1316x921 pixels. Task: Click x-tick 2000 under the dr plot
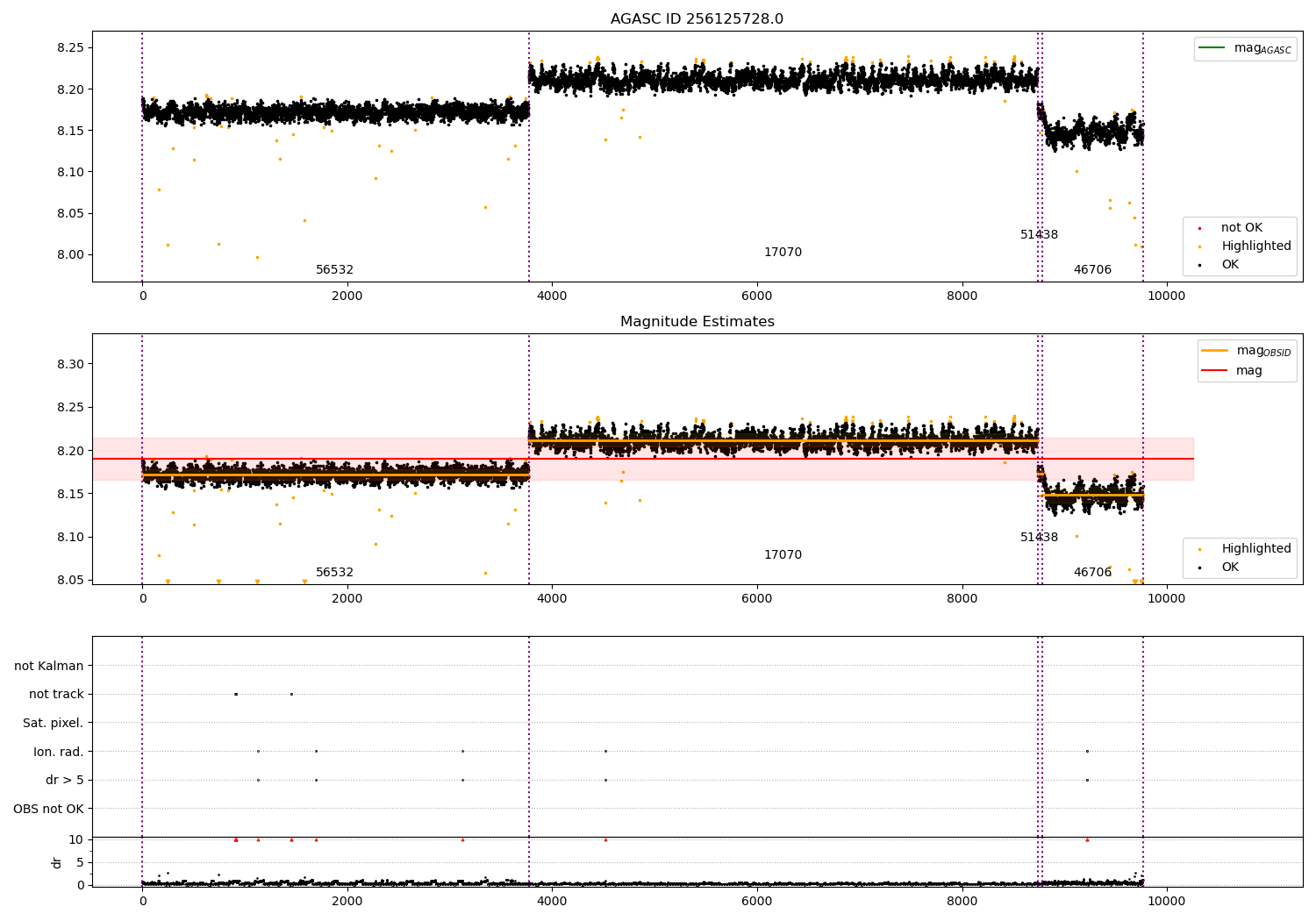click(x=347, y=901)
